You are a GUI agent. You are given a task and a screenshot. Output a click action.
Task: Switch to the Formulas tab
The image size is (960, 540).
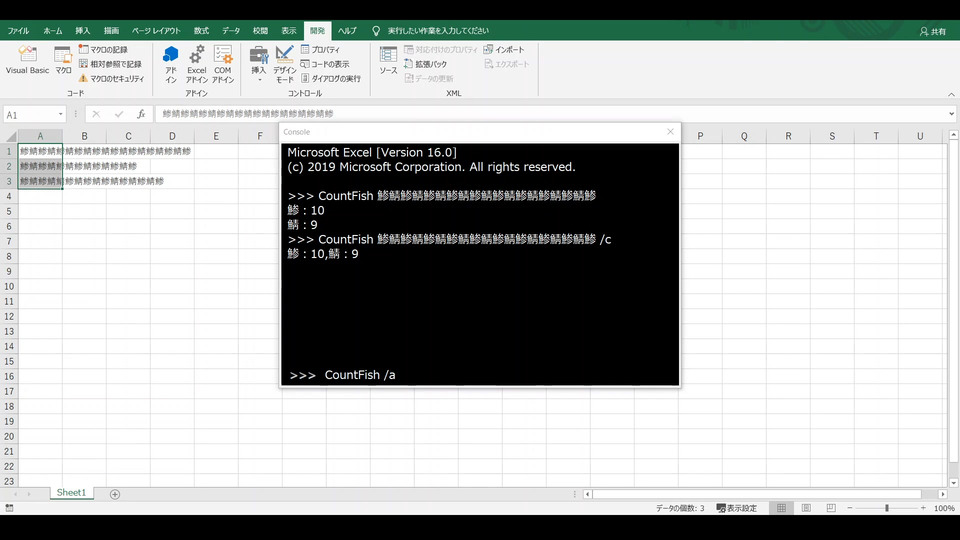coord(201,31)
